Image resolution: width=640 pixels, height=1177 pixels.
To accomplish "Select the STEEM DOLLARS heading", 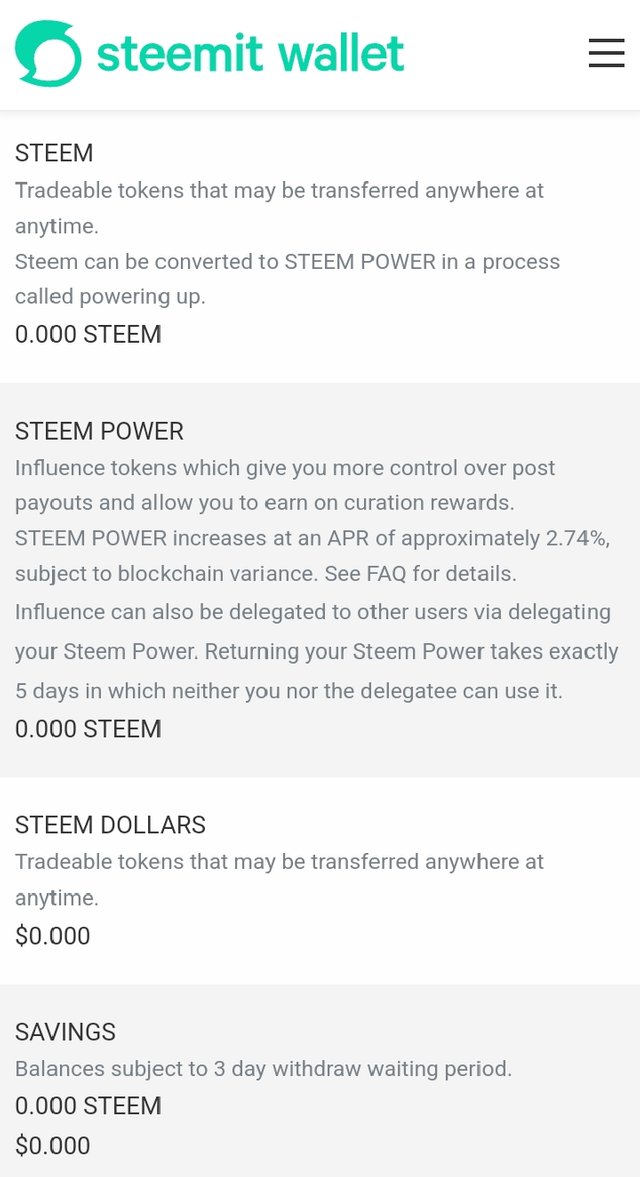I will click(110, 825).
